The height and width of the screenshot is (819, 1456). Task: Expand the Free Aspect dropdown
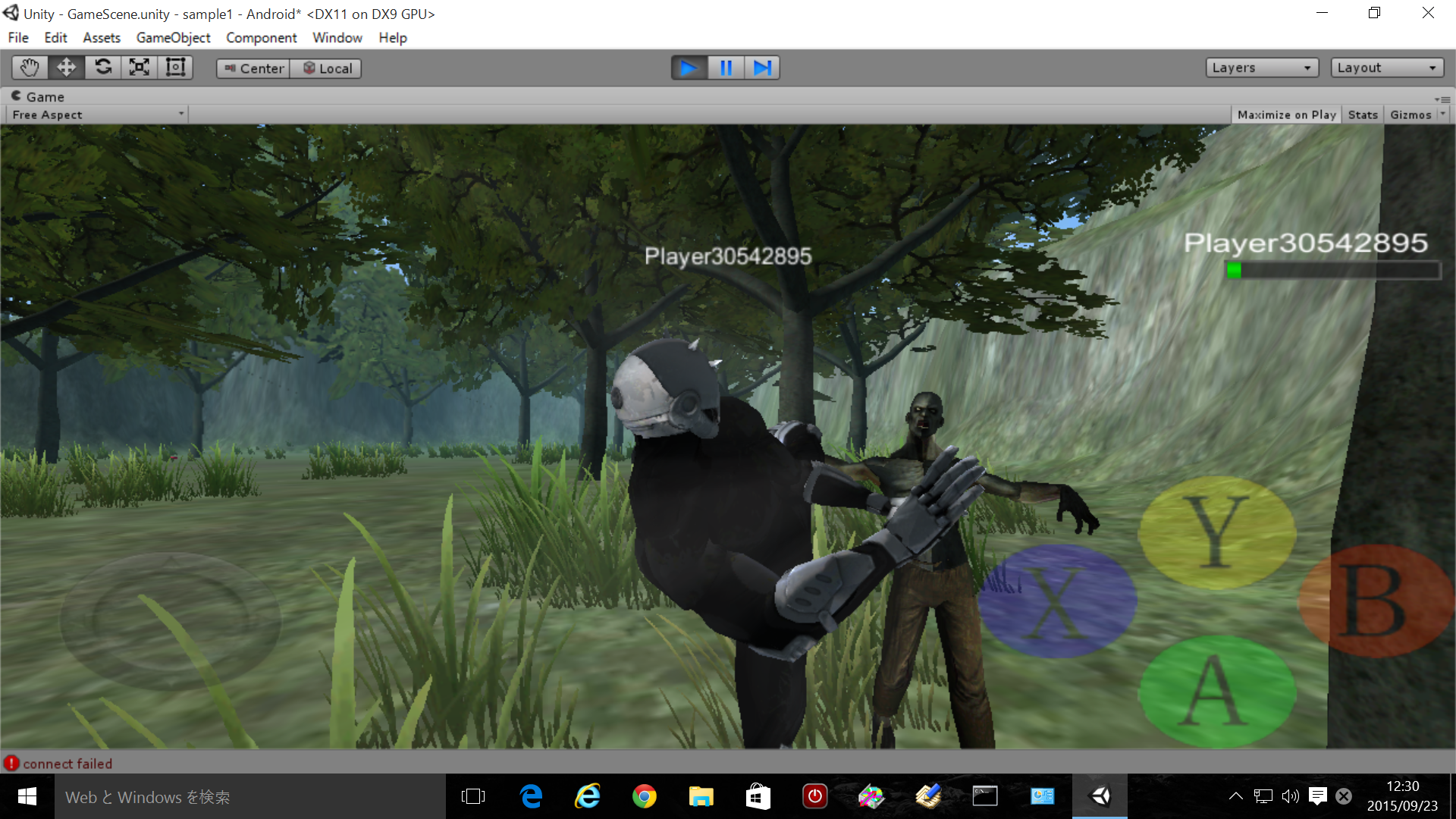[x=97, y=115]
